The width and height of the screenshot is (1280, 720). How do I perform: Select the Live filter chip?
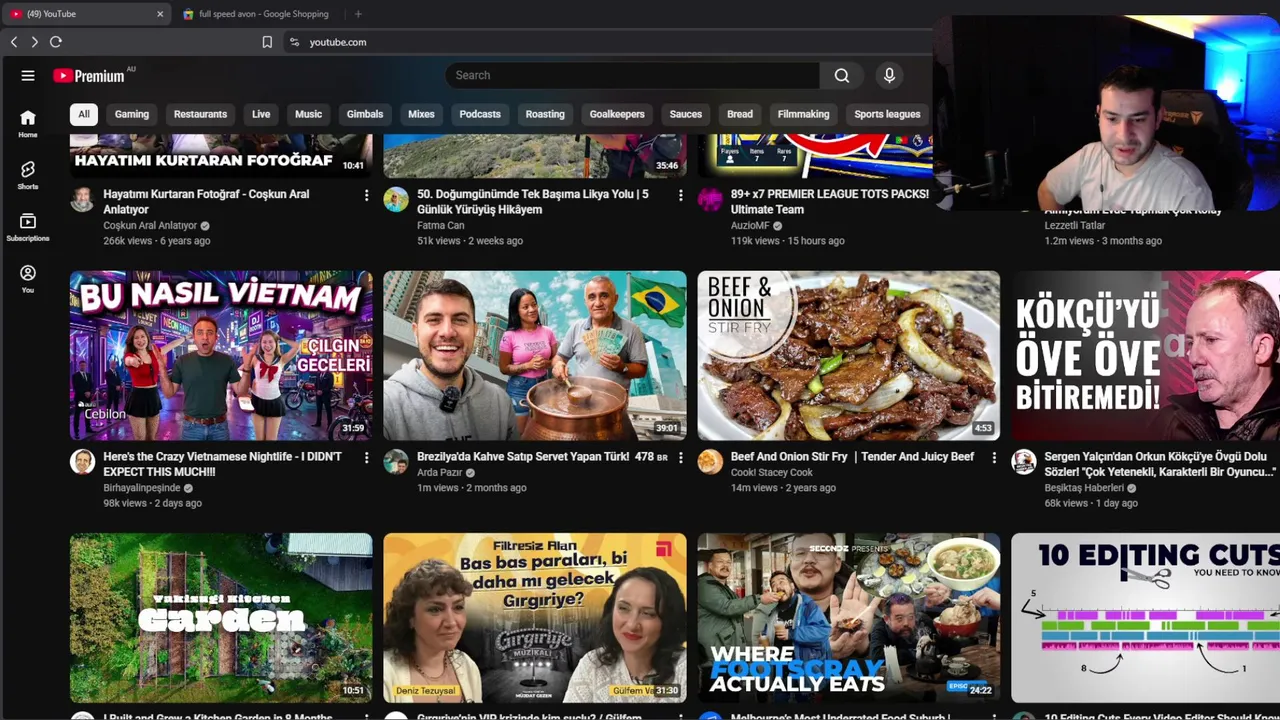[x=261, y=114]
